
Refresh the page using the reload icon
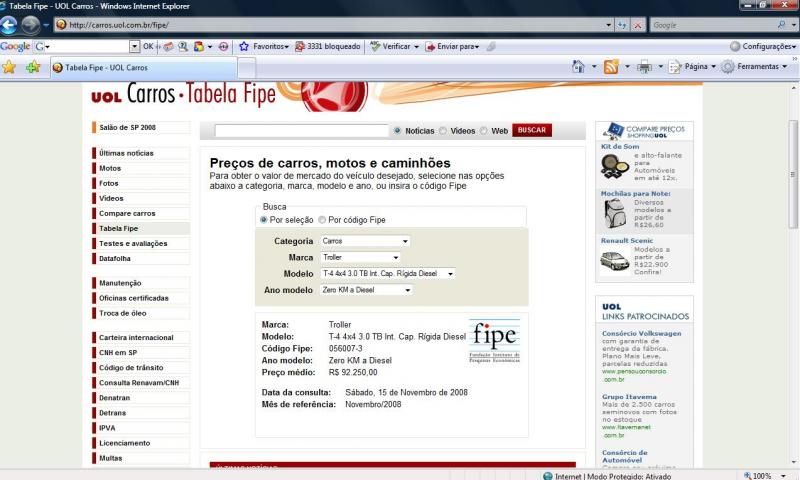(622, 24)
